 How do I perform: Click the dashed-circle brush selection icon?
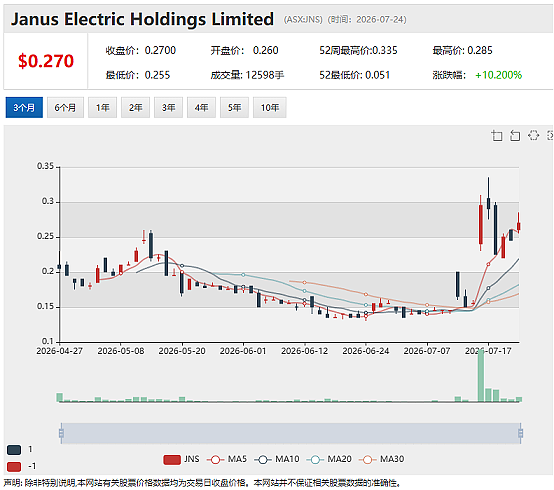[533, 135]
